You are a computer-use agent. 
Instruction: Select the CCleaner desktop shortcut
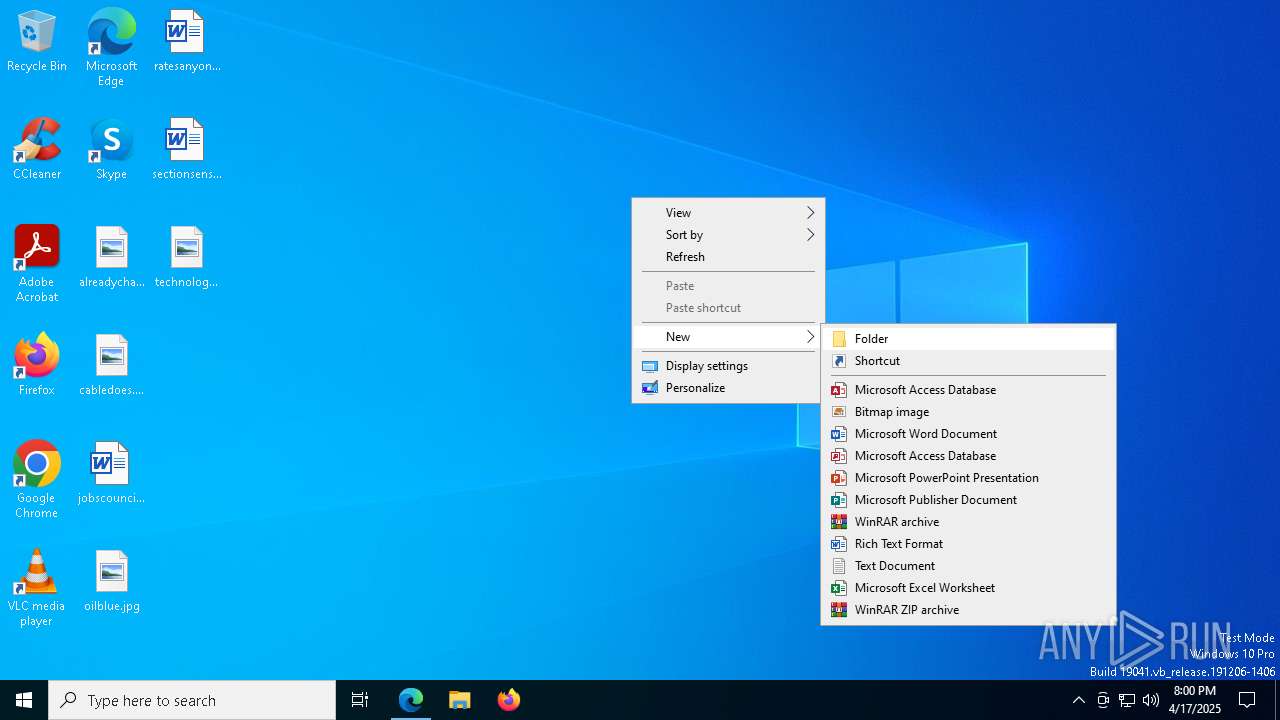point(37,150)
